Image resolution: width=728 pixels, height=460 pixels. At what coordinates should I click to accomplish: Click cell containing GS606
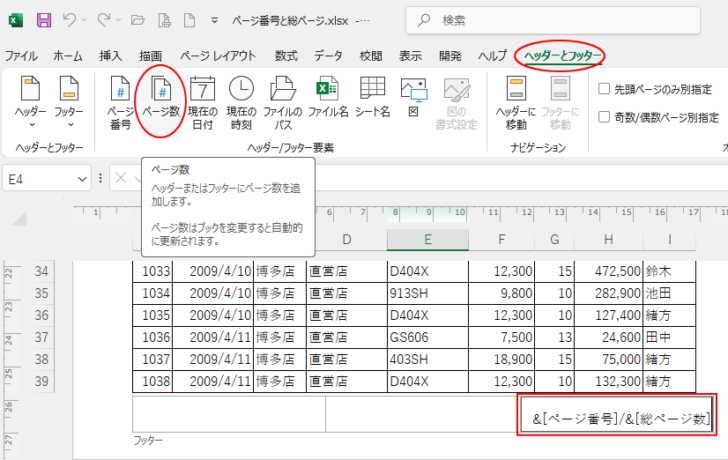[428, 337]
